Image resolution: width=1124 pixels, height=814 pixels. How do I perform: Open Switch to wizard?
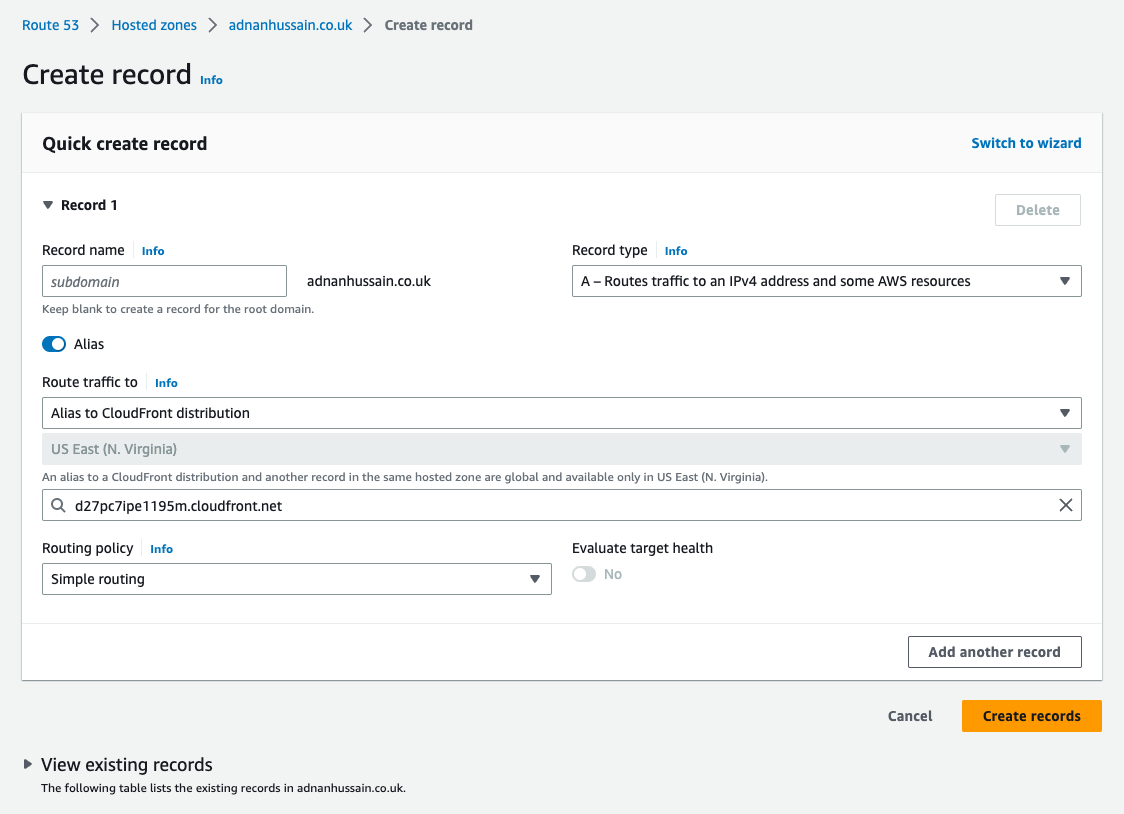[x=1026, y=143]
